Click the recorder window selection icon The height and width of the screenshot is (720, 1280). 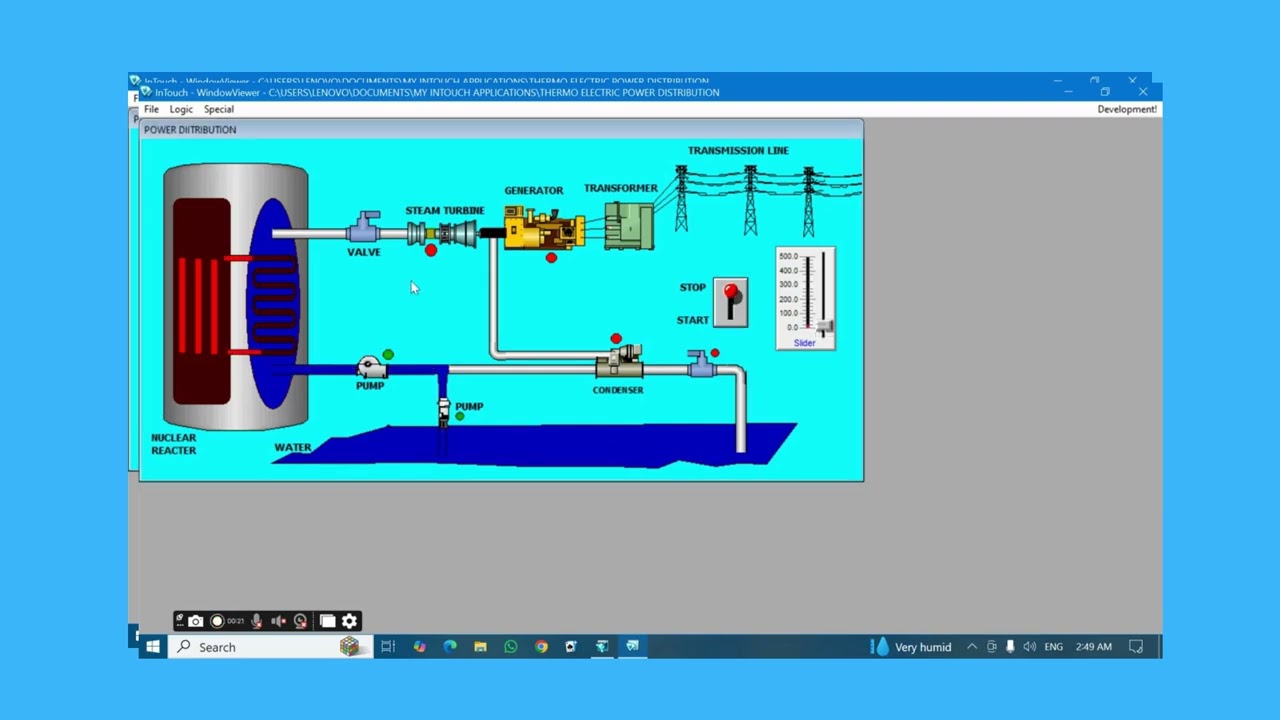(327, 621)
